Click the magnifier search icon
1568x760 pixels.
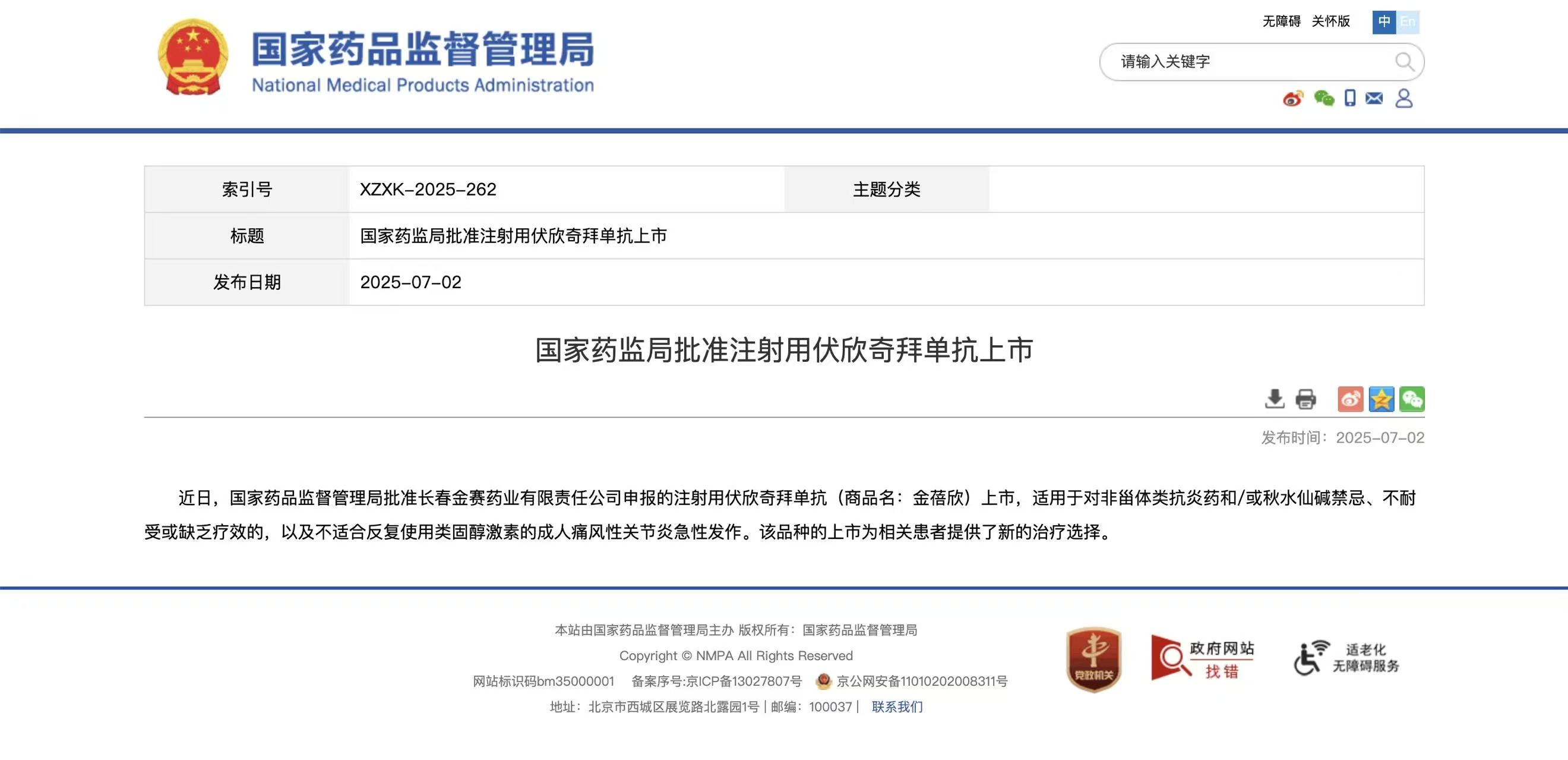pos(1404,62)
